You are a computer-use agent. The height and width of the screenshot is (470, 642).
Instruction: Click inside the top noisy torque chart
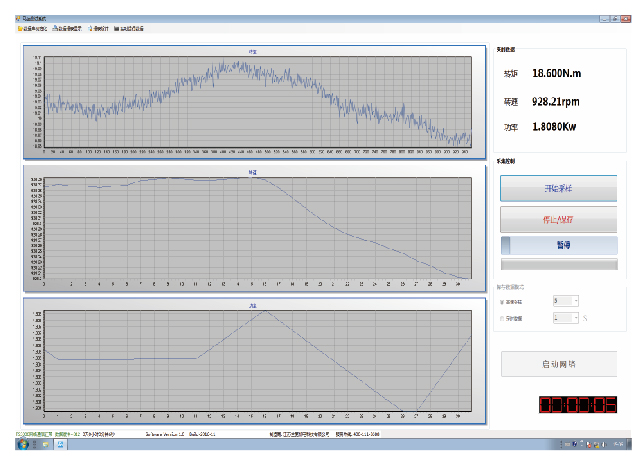258,102
